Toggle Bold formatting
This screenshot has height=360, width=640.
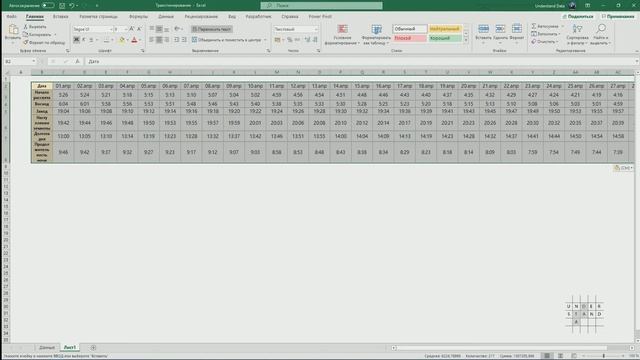[x=76, y=40]
